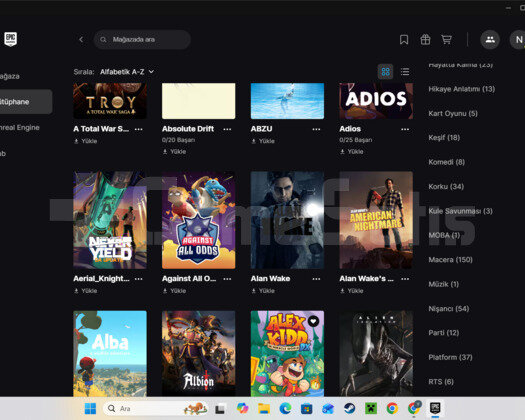This screenshot has height=420, width=525.
Task: Open the three-dot menu for Alan Wake
Action: pyautogui.click(x=316, y=279)
